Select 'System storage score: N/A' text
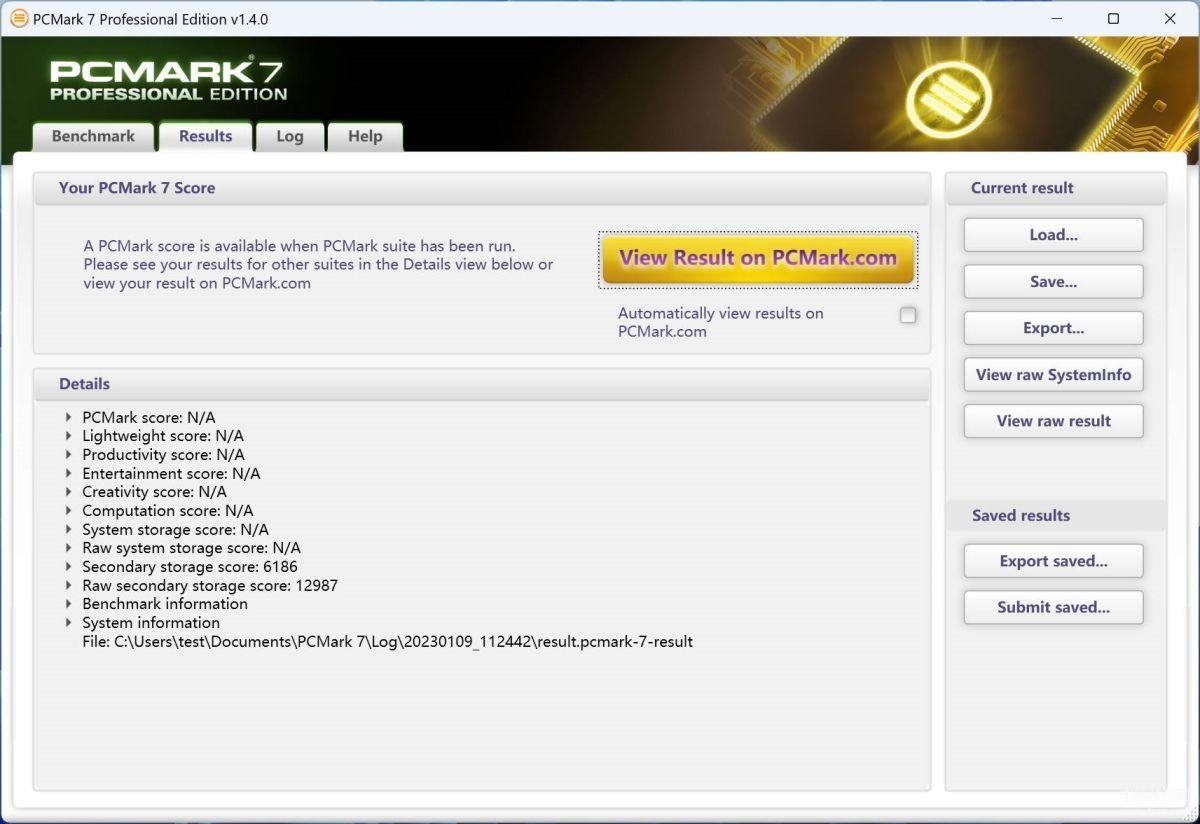The width and height of the screenshot is (1200, 824). tap(175, 529)
